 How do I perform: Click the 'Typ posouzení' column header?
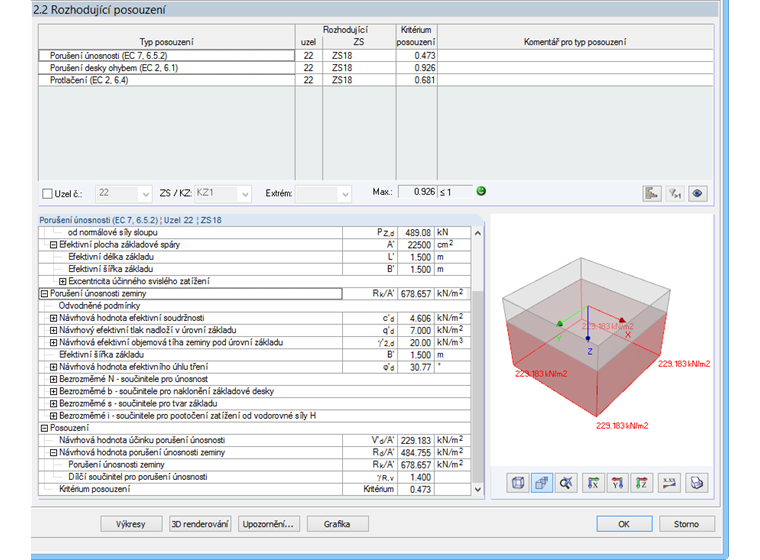click(167, 37)
